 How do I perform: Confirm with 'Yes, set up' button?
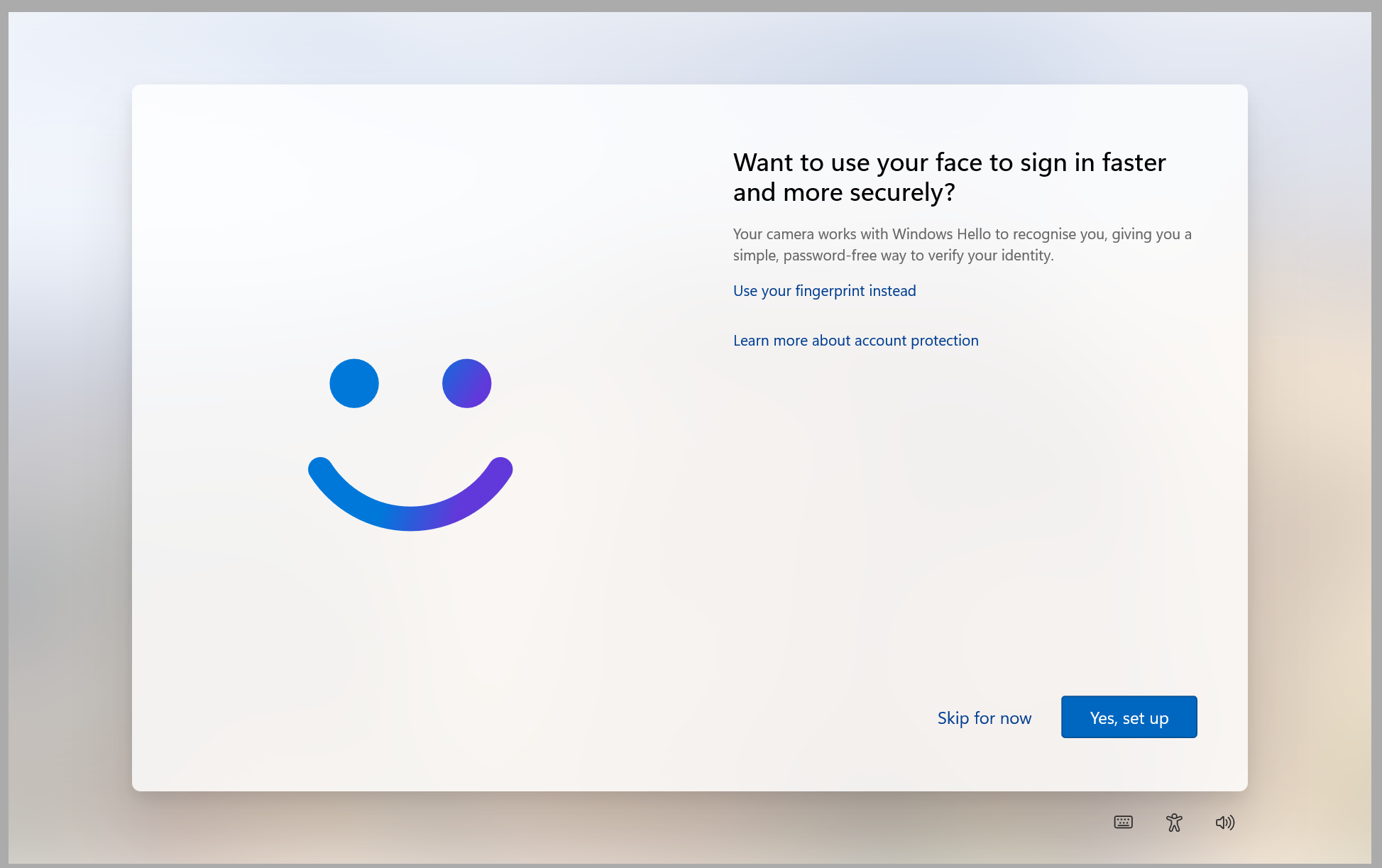click(1129, 718)
